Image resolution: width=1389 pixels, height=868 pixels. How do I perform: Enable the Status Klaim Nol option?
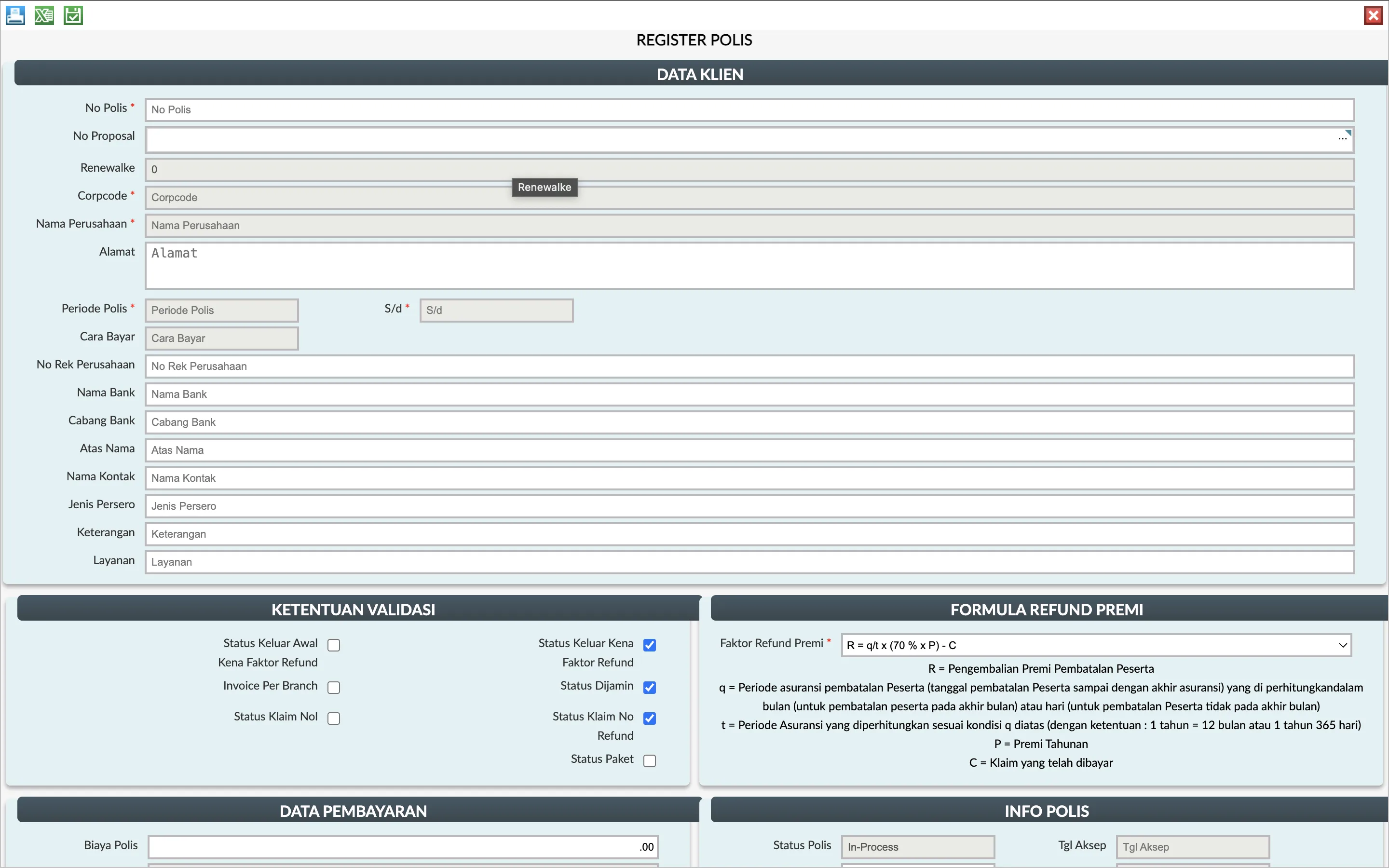333,718
